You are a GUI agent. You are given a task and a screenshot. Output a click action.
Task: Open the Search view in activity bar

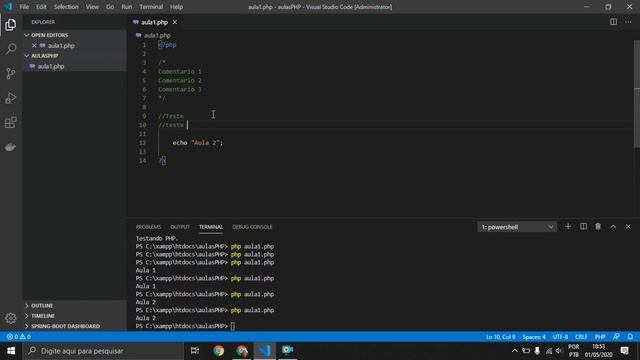pyautogui.click(x=11, y=49)
